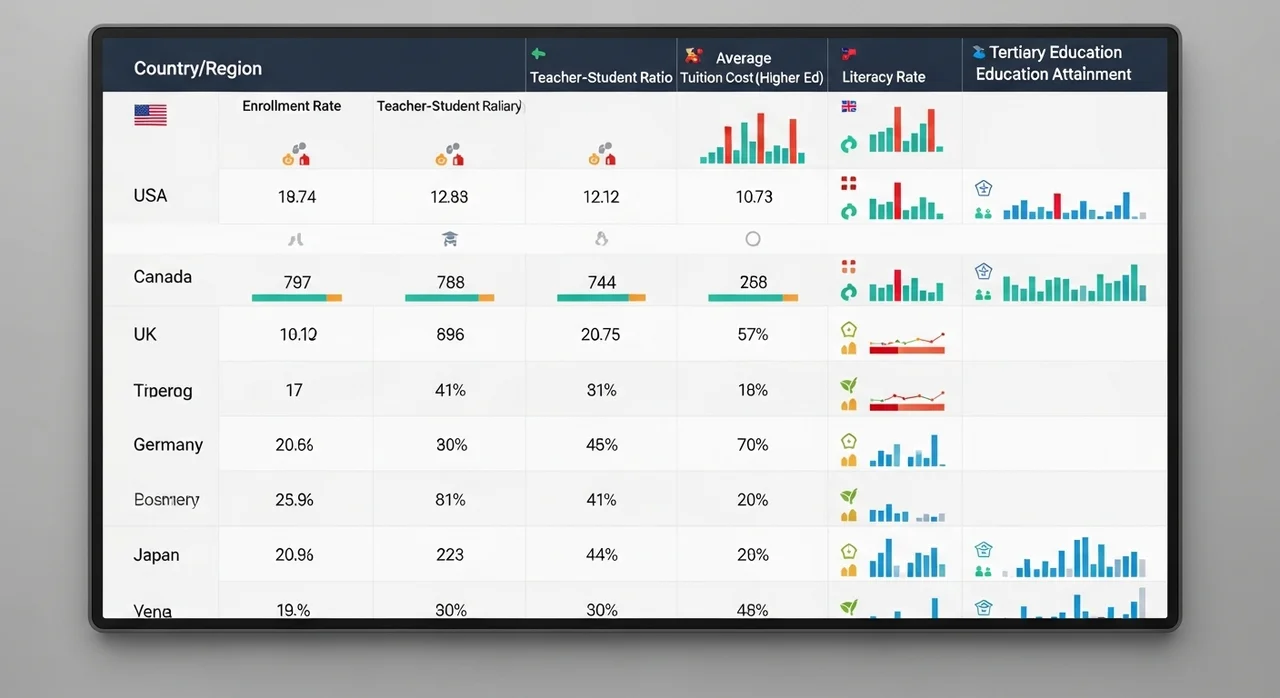Open the UK Literacy Rate line chart
Viewport: 1280px width, 698px height.
click(907, 343)
